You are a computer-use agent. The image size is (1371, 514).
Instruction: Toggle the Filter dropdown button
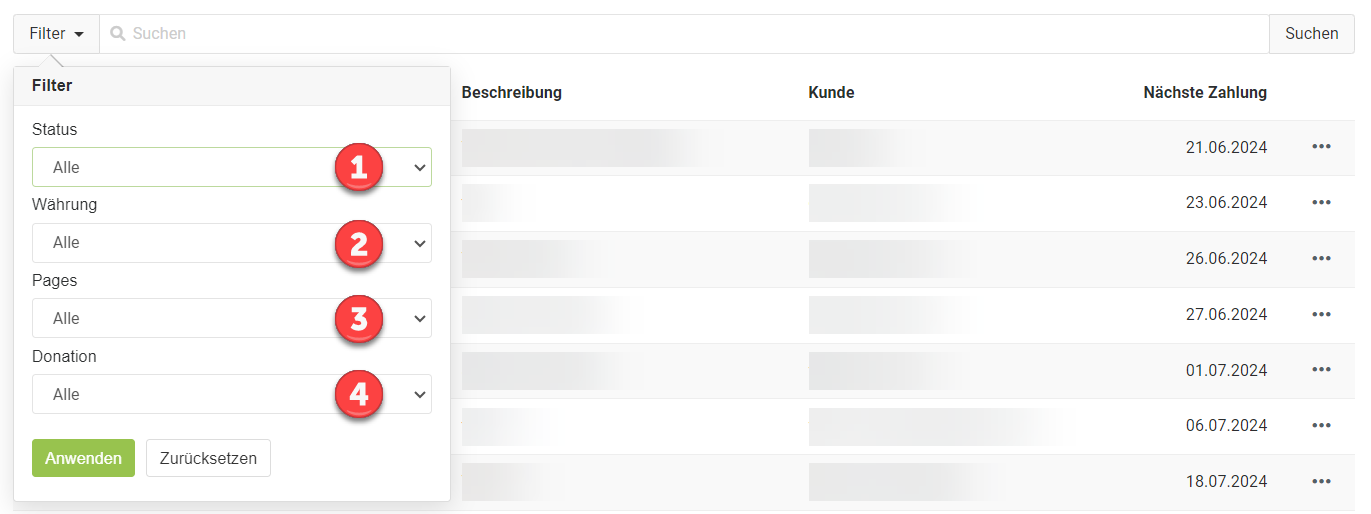56,34
